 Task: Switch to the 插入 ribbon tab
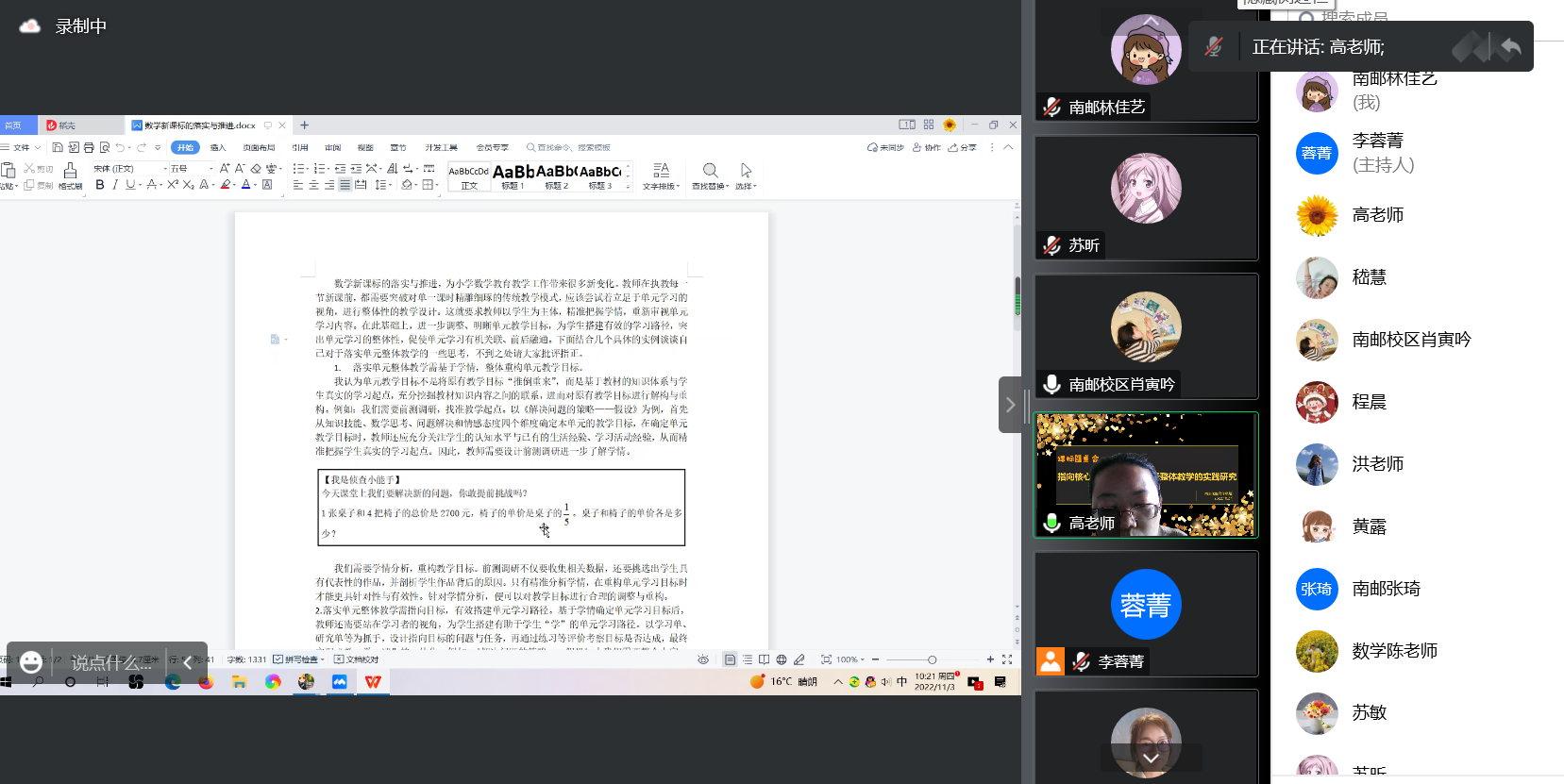(218, 147)
